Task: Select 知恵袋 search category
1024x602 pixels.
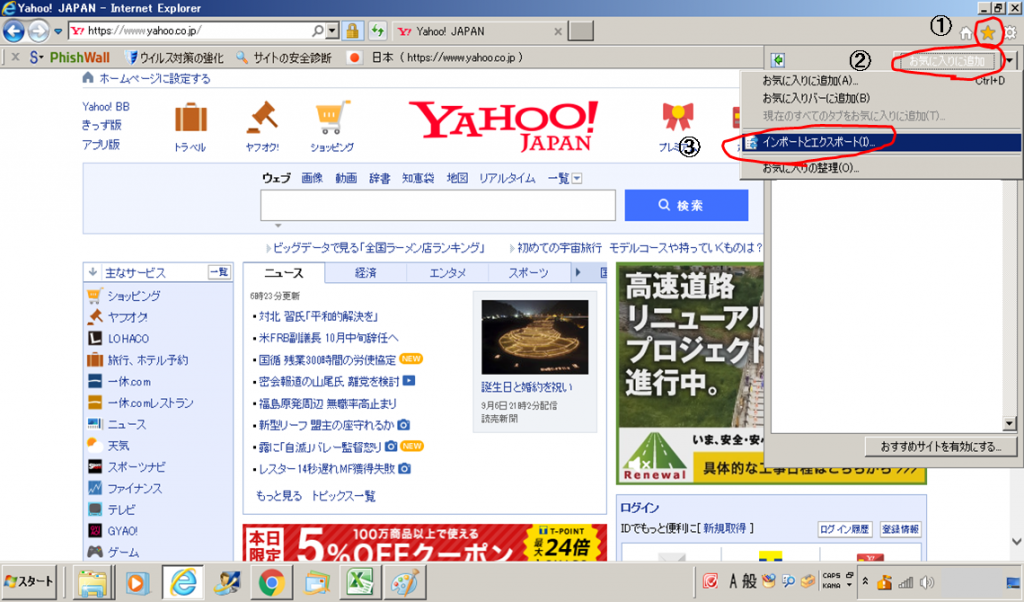Action: point(418,178)
